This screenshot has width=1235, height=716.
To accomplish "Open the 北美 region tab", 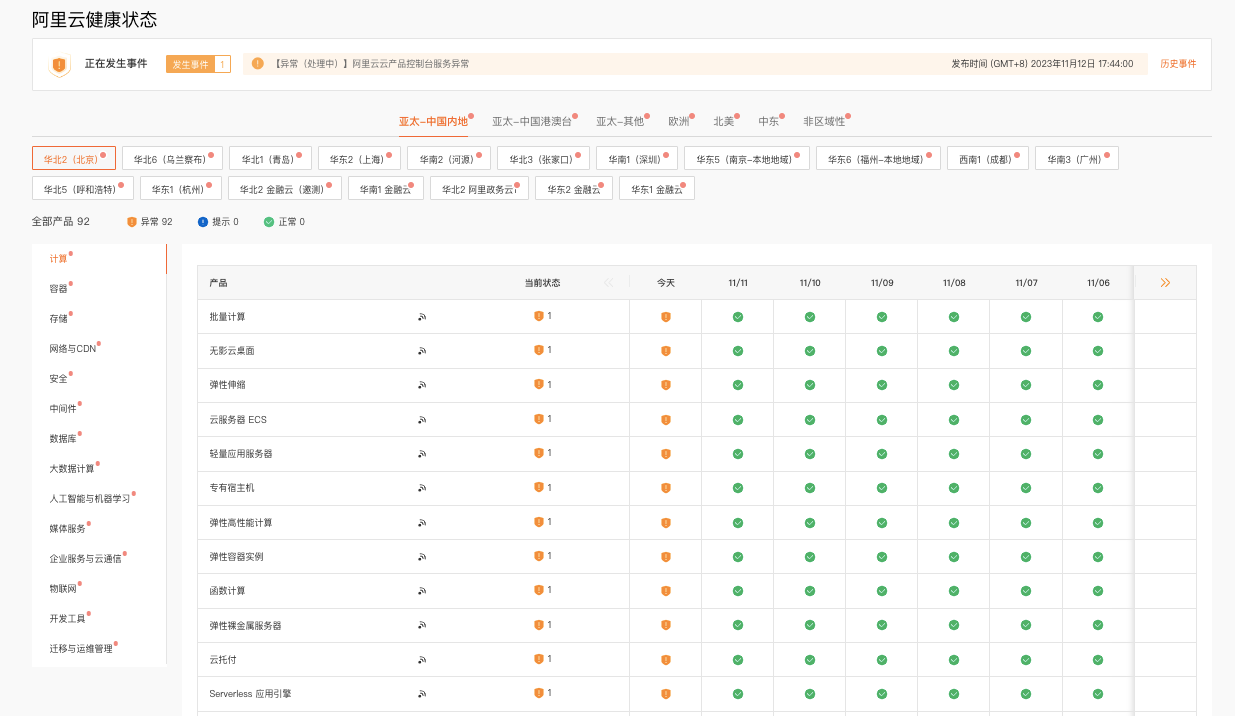I will point(724,121).
